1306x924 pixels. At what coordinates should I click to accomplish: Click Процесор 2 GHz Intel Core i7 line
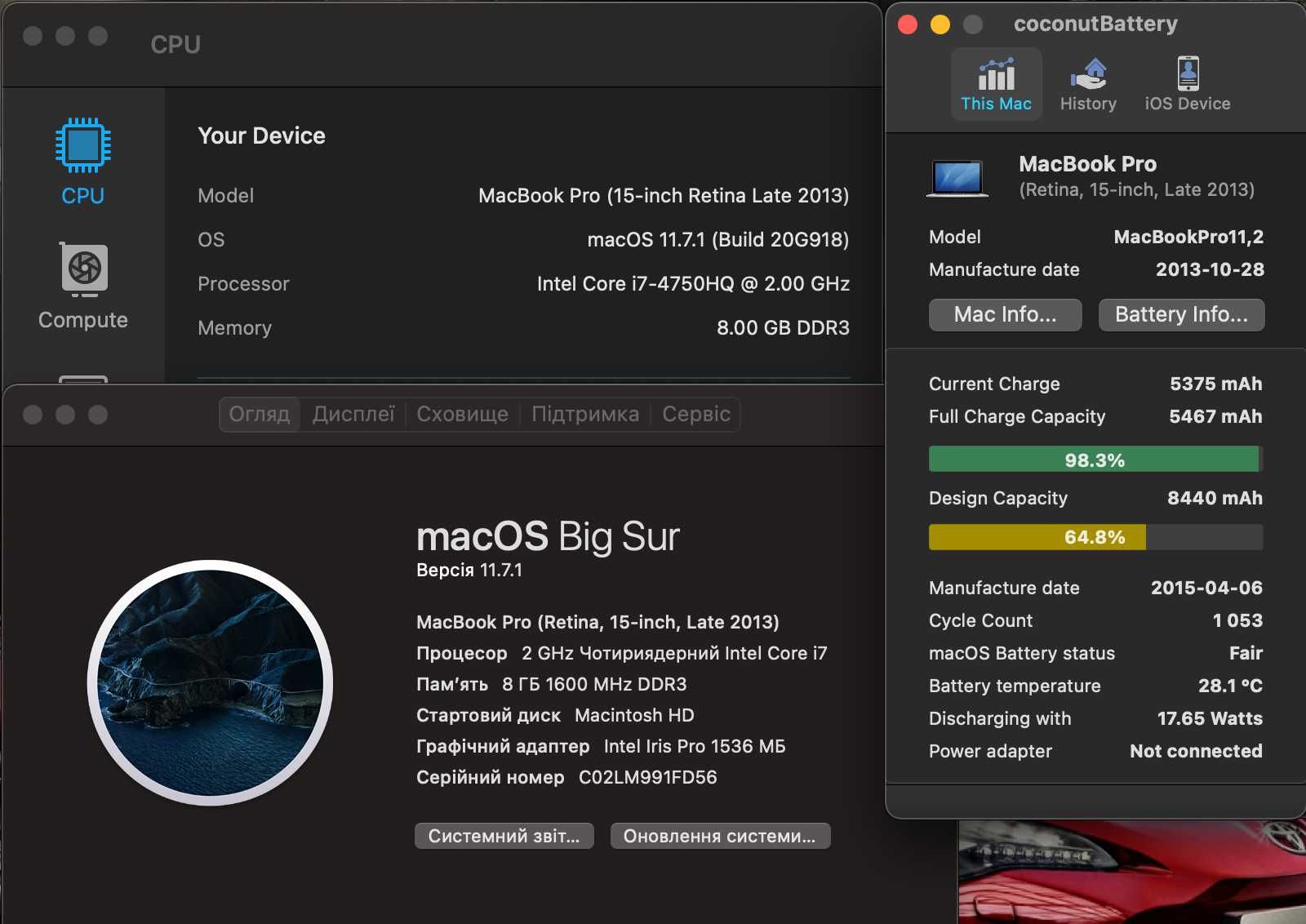pos(622,653)
